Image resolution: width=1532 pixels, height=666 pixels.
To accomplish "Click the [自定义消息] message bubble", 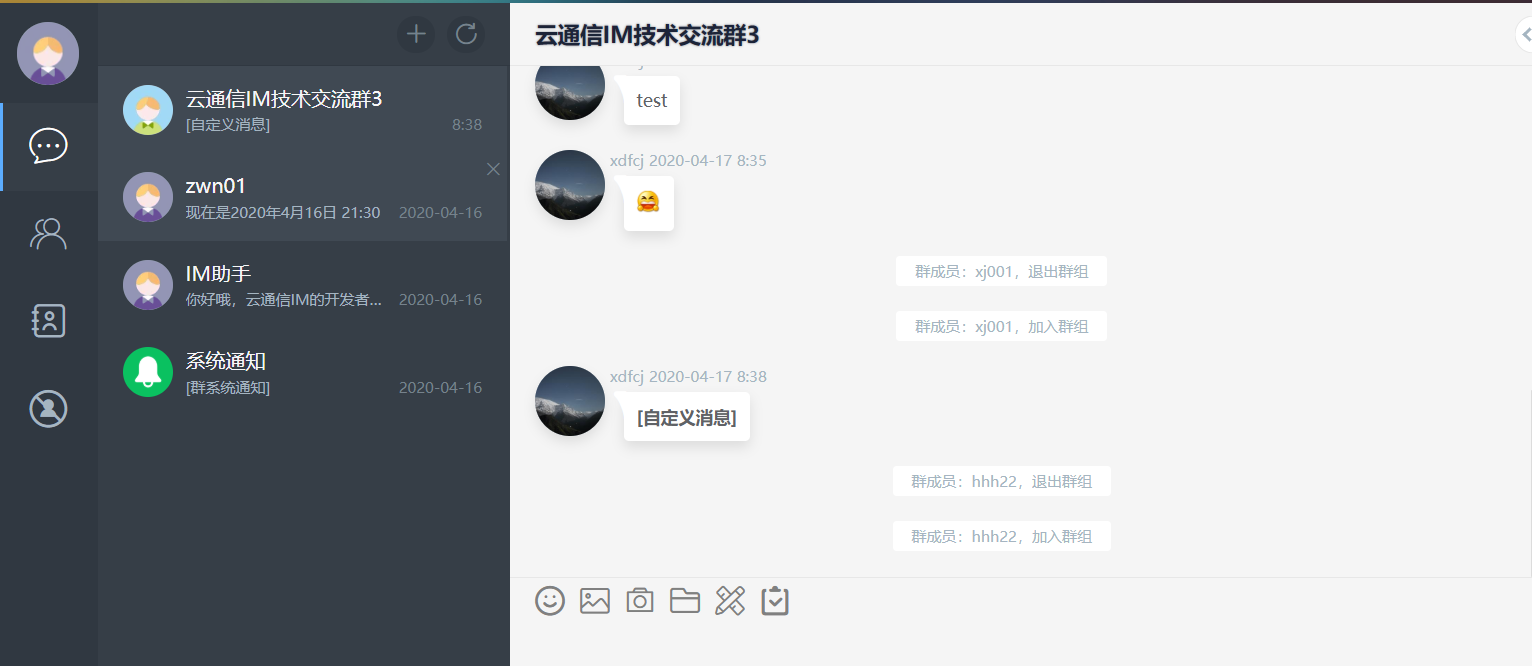I will pyautogui.click(x=687, y=417).
